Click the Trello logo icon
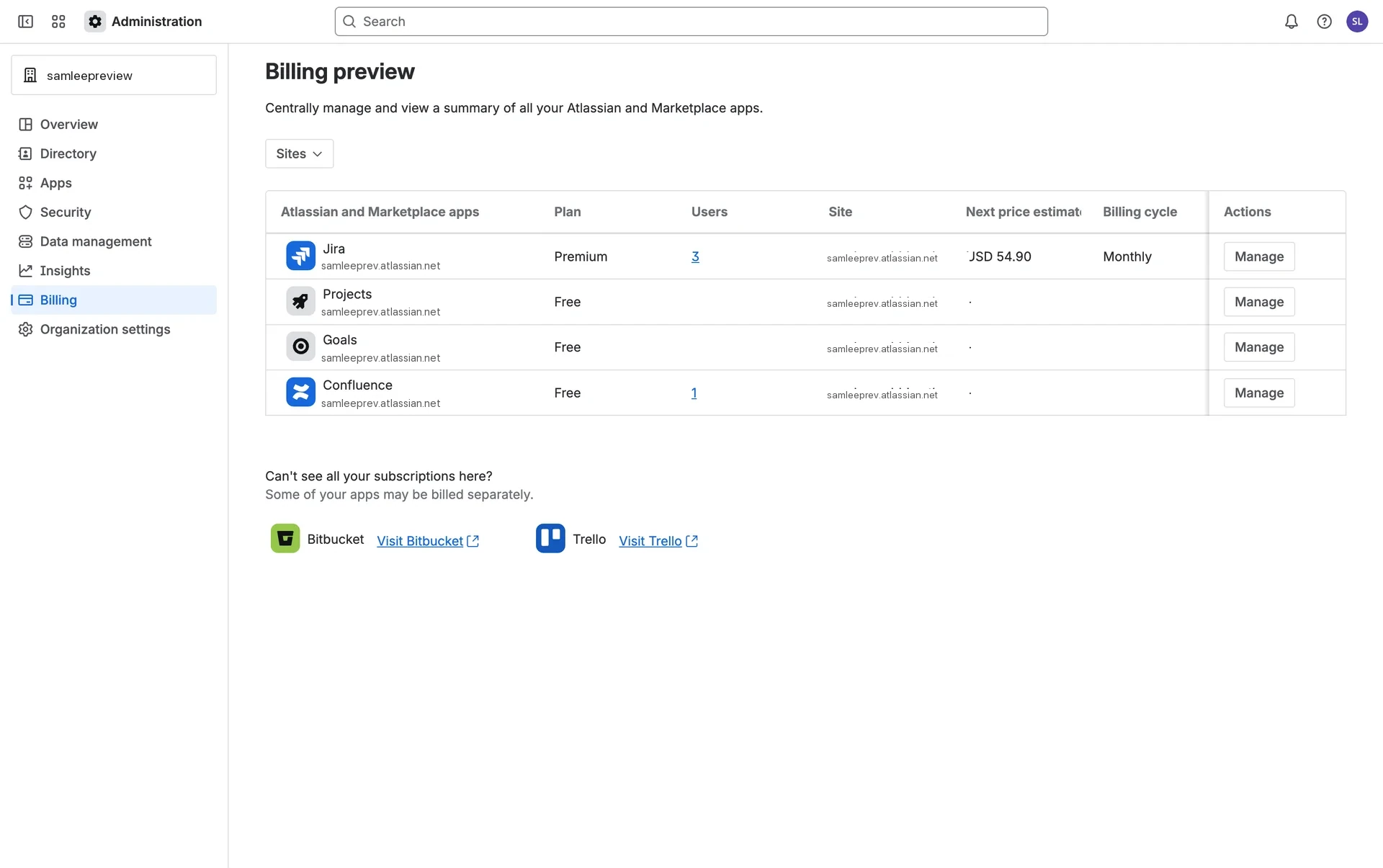 click(x=550, y=538)
